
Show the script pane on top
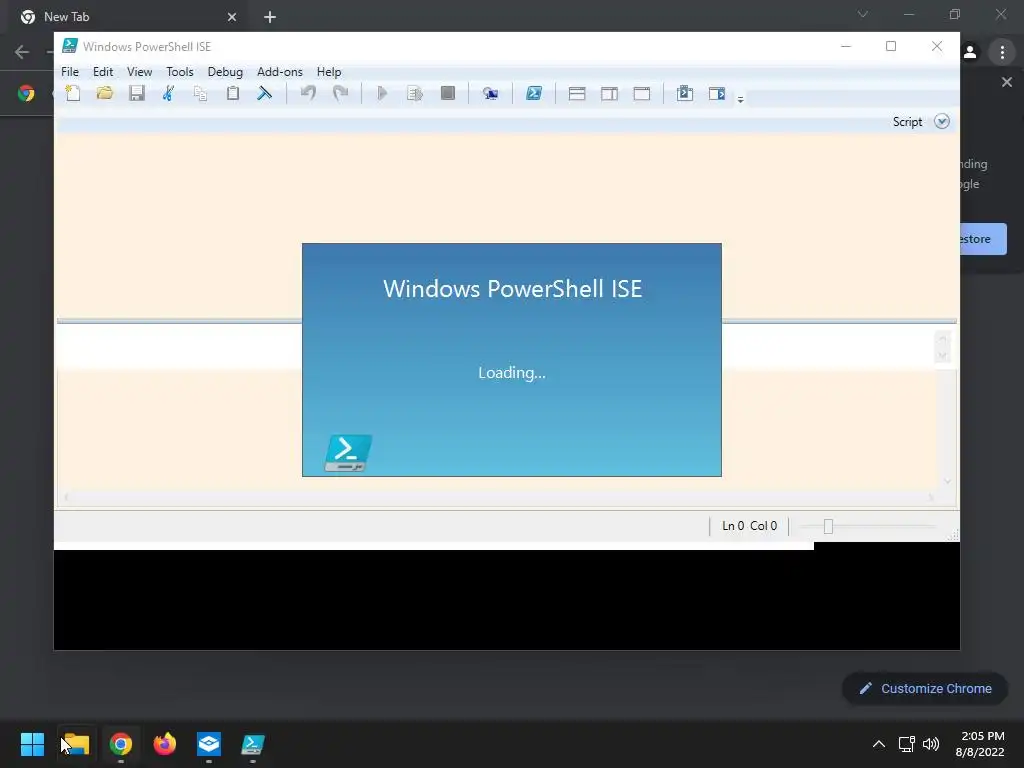coord(577,93)
